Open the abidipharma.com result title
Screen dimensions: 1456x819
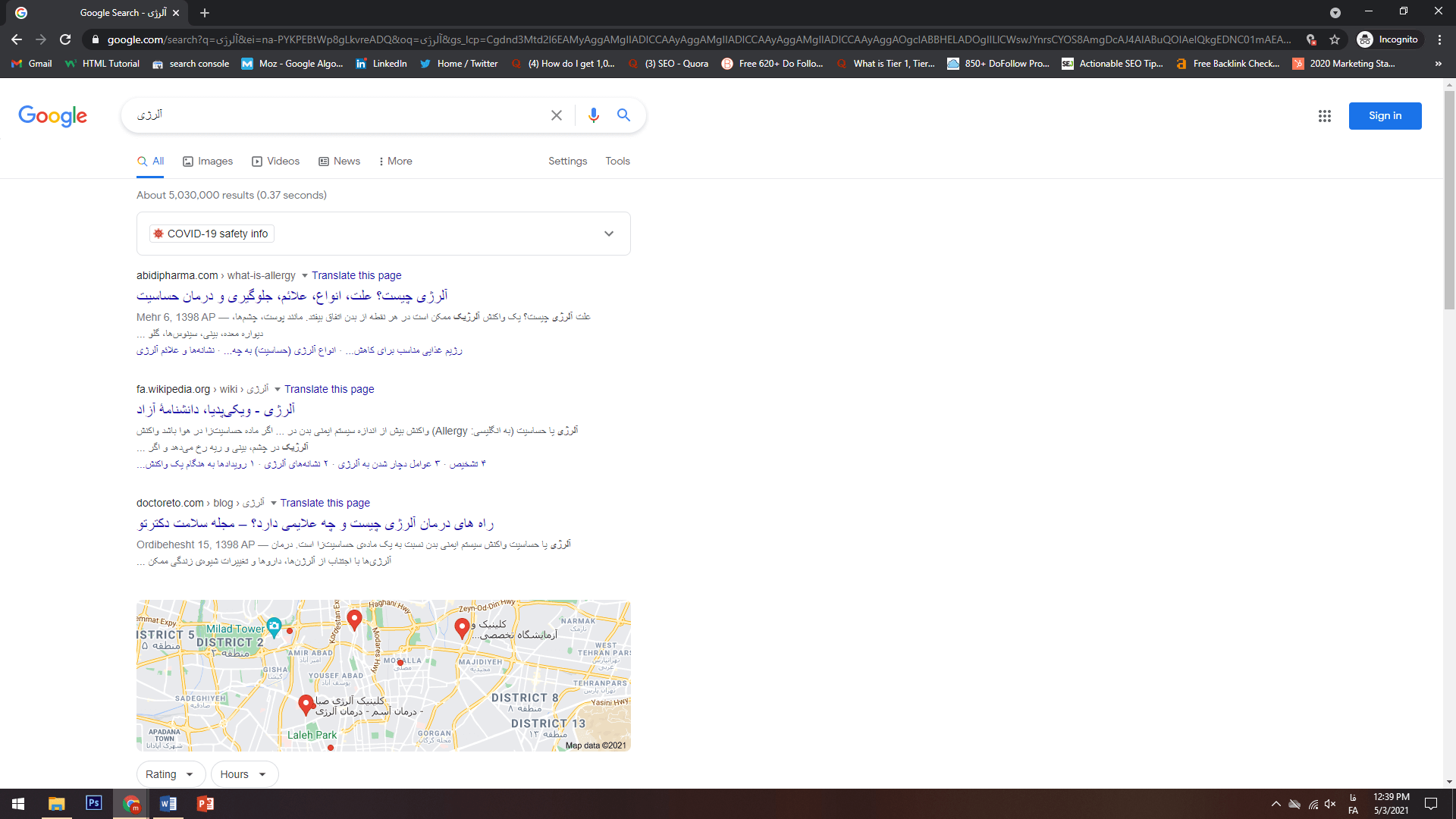[292, 296]
